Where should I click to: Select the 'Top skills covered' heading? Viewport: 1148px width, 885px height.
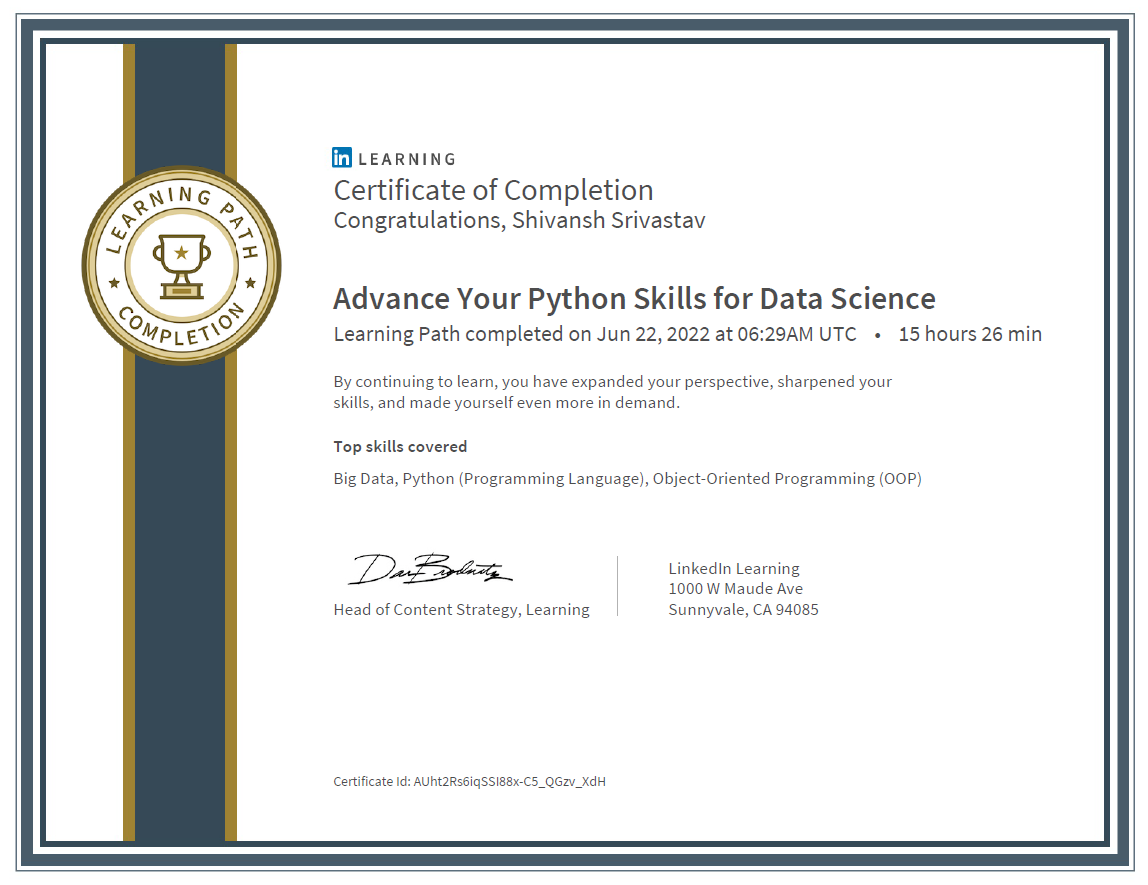[400, 447]
